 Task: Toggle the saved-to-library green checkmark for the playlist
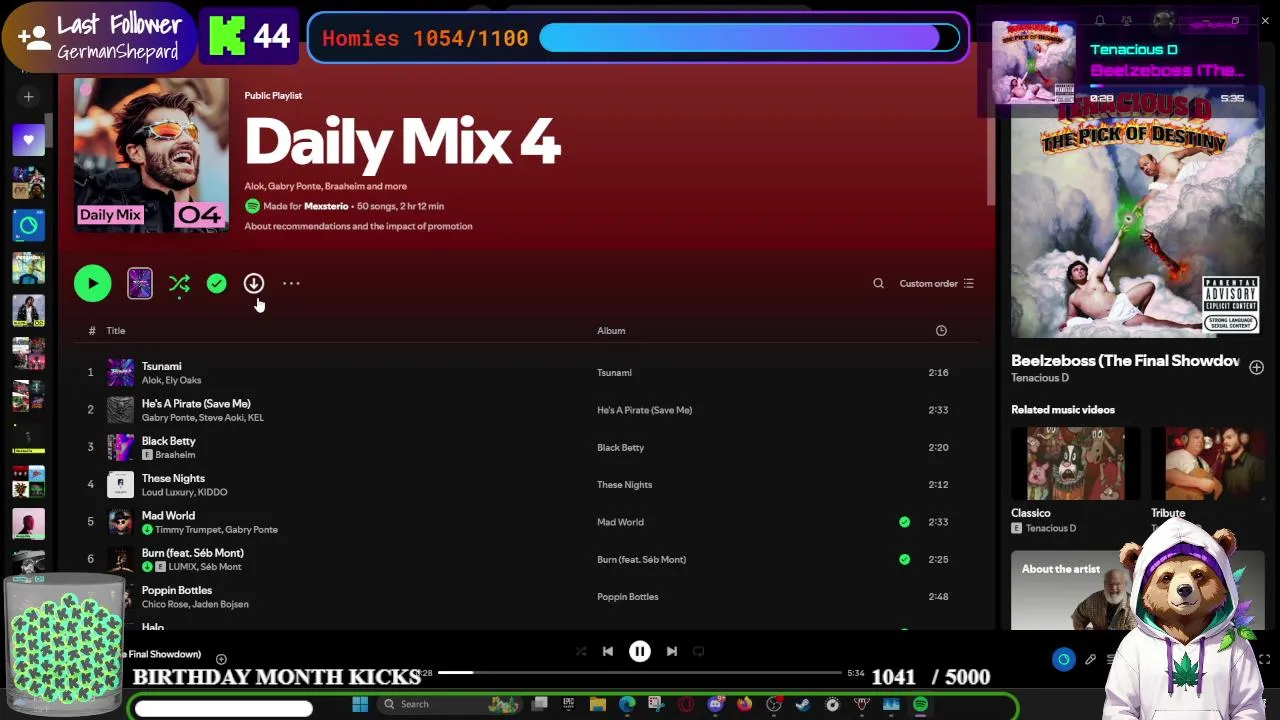pos(216,284)
